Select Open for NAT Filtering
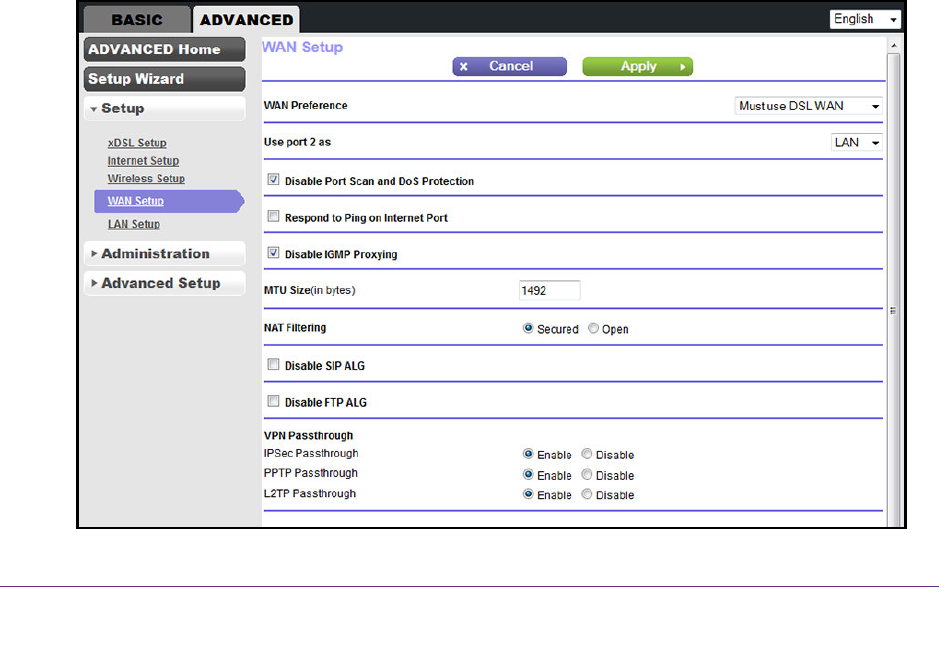Image resolution: width=941 pixels, height=654 pixels. point(594,329)
